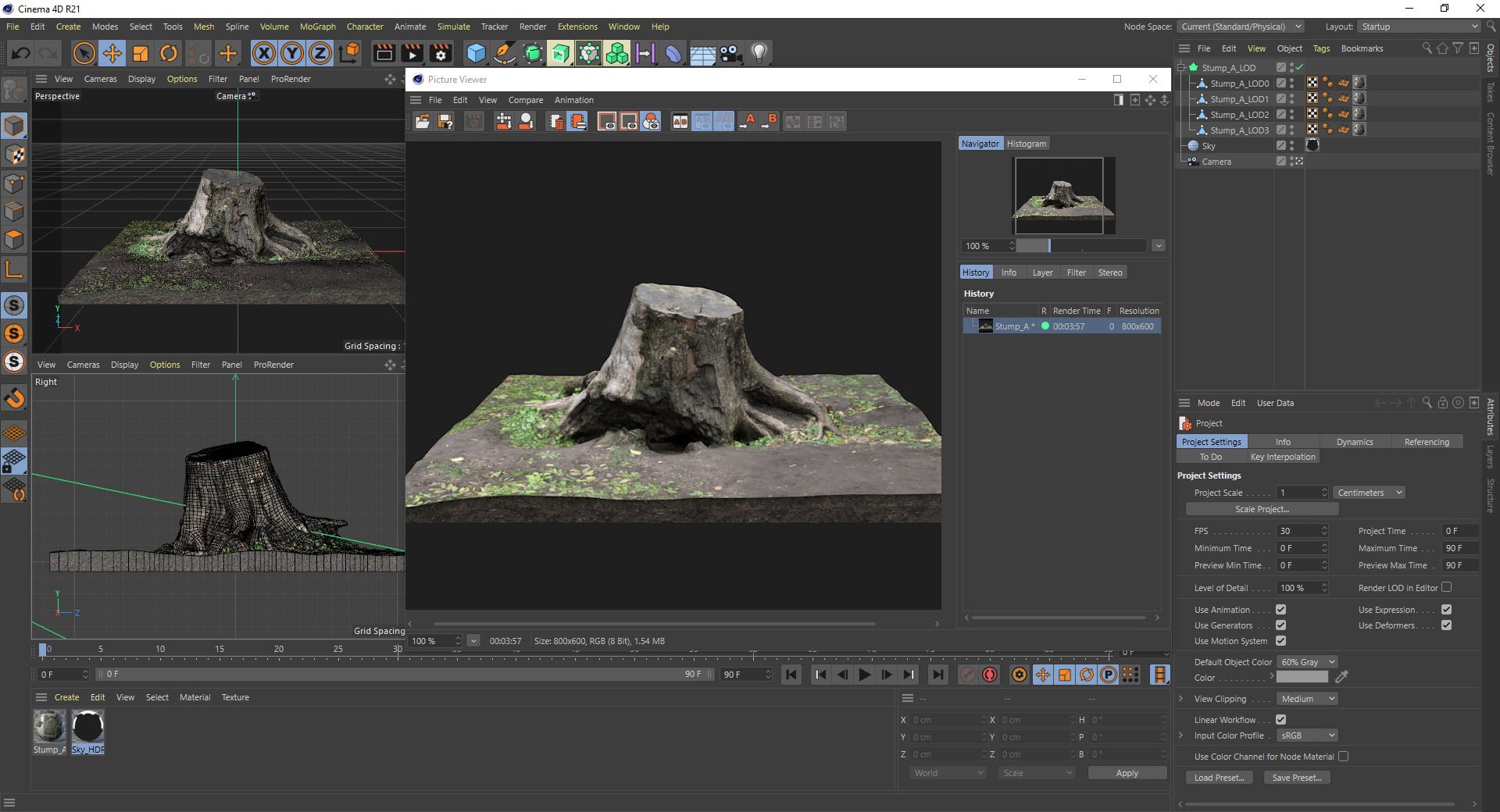The width and height of the screenshot is (1500, 812).
Task: Open the Node Space dropdown
Action: click(1241, 27)
